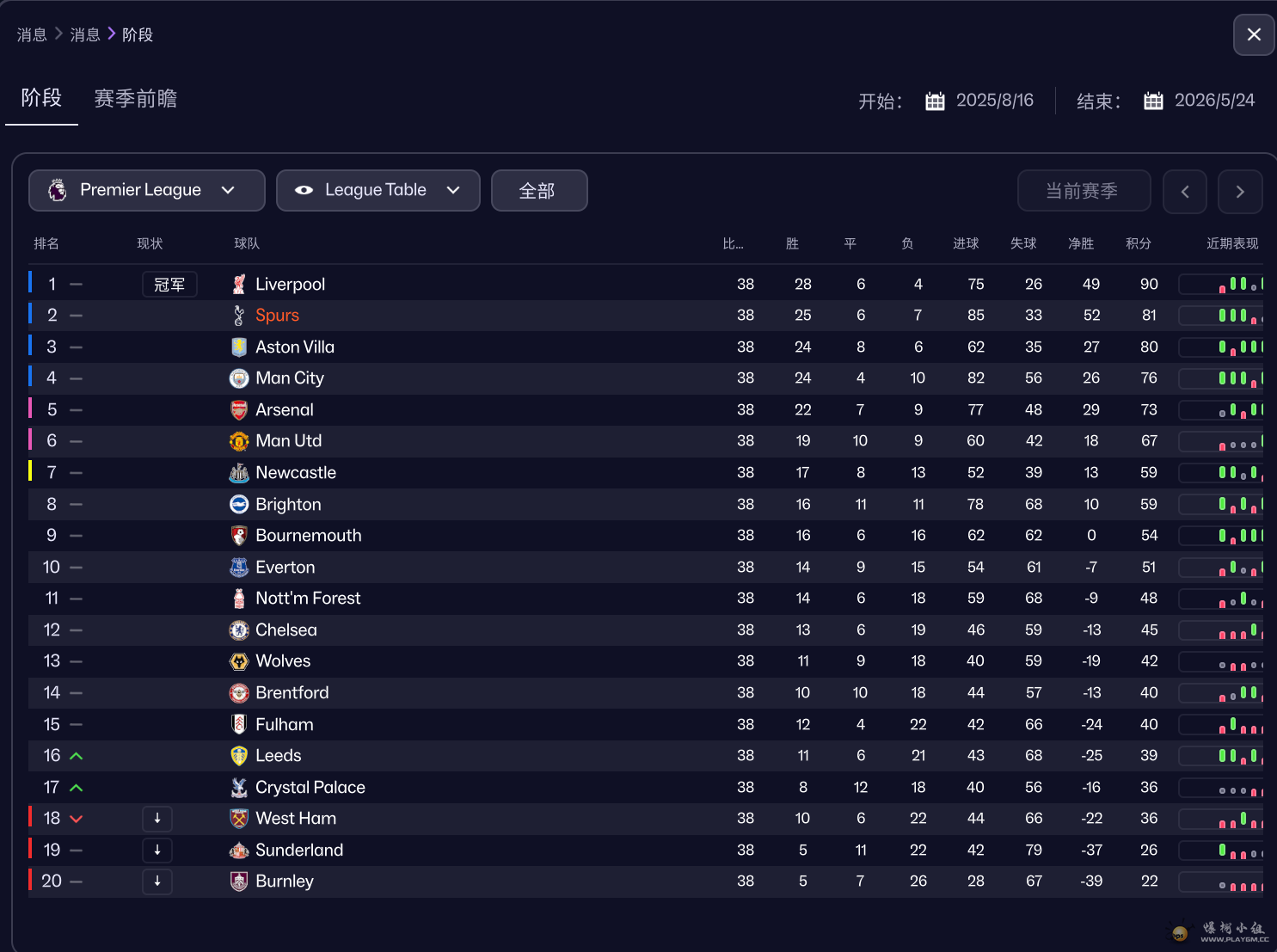Image resolution: width=1277 pixels, height=952 pixels.
Task: Open the Premier League competition dropdown
Action: click(147, 190)
